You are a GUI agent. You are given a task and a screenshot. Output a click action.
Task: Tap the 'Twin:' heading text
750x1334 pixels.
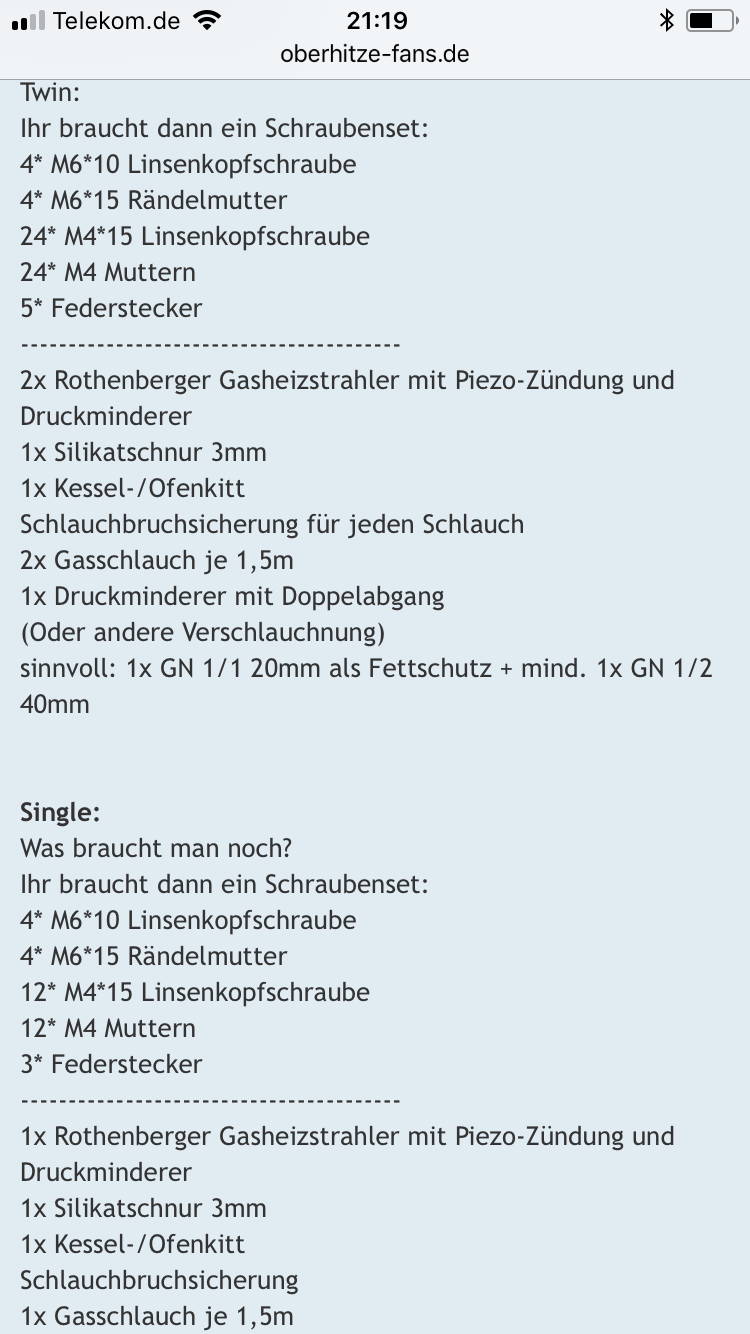(x=50, y=93)
